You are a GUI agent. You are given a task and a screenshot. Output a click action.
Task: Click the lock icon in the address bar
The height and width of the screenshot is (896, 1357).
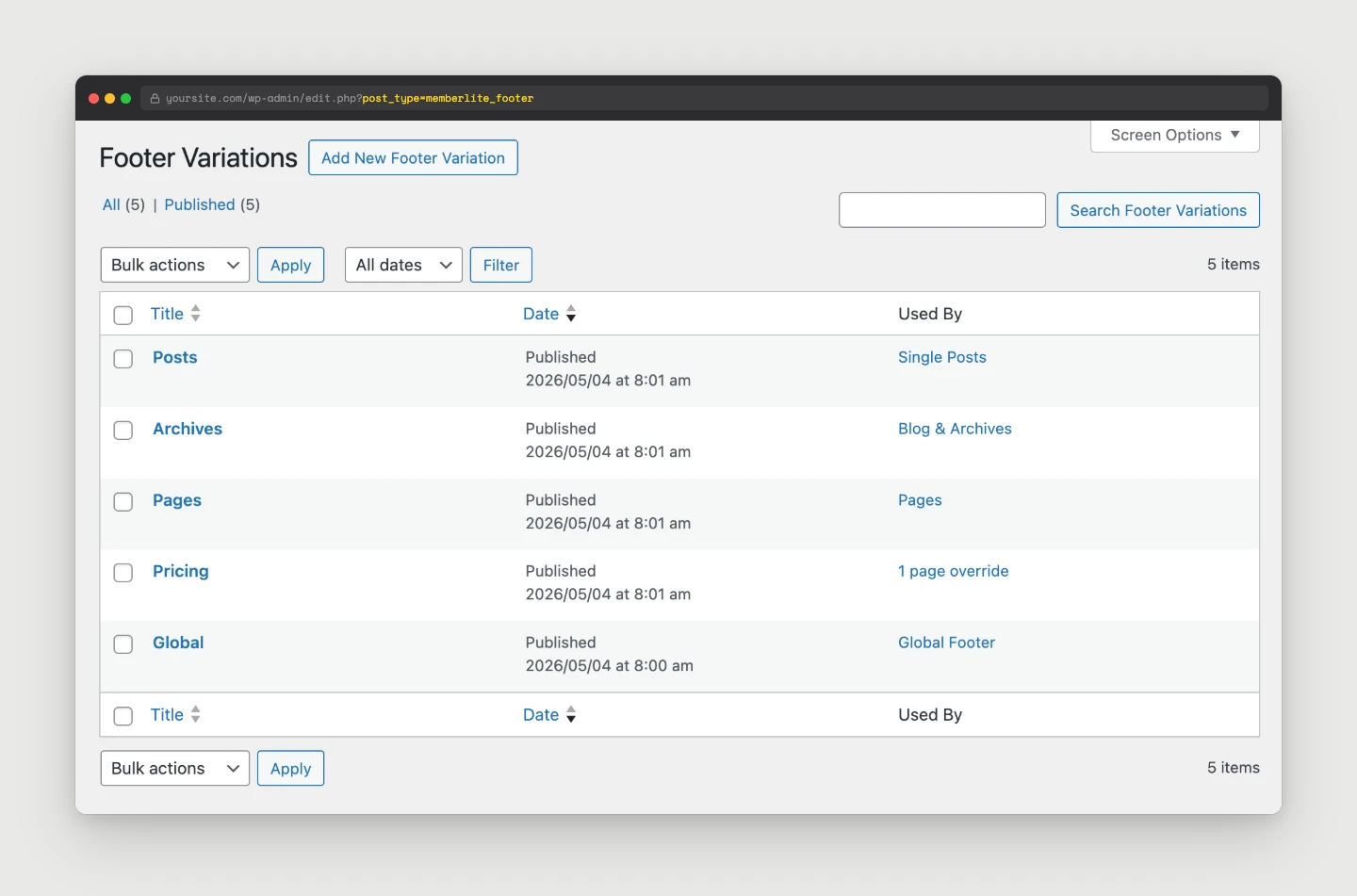[155, 98]
